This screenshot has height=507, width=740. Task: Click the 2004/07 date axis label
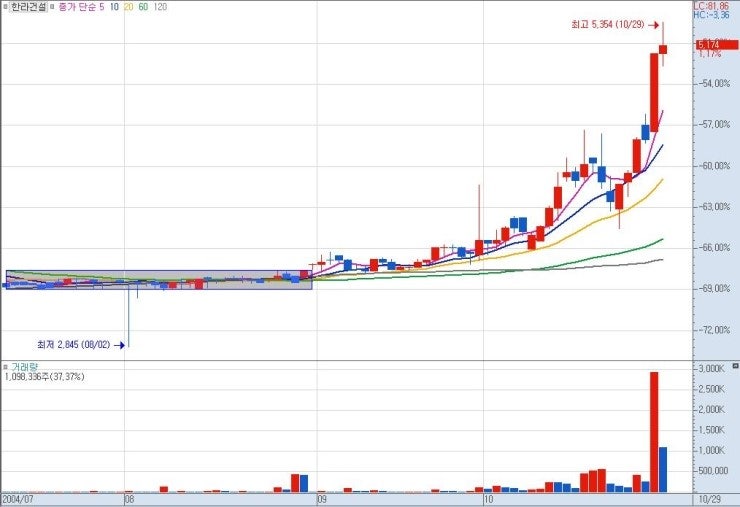pos(20,497)
